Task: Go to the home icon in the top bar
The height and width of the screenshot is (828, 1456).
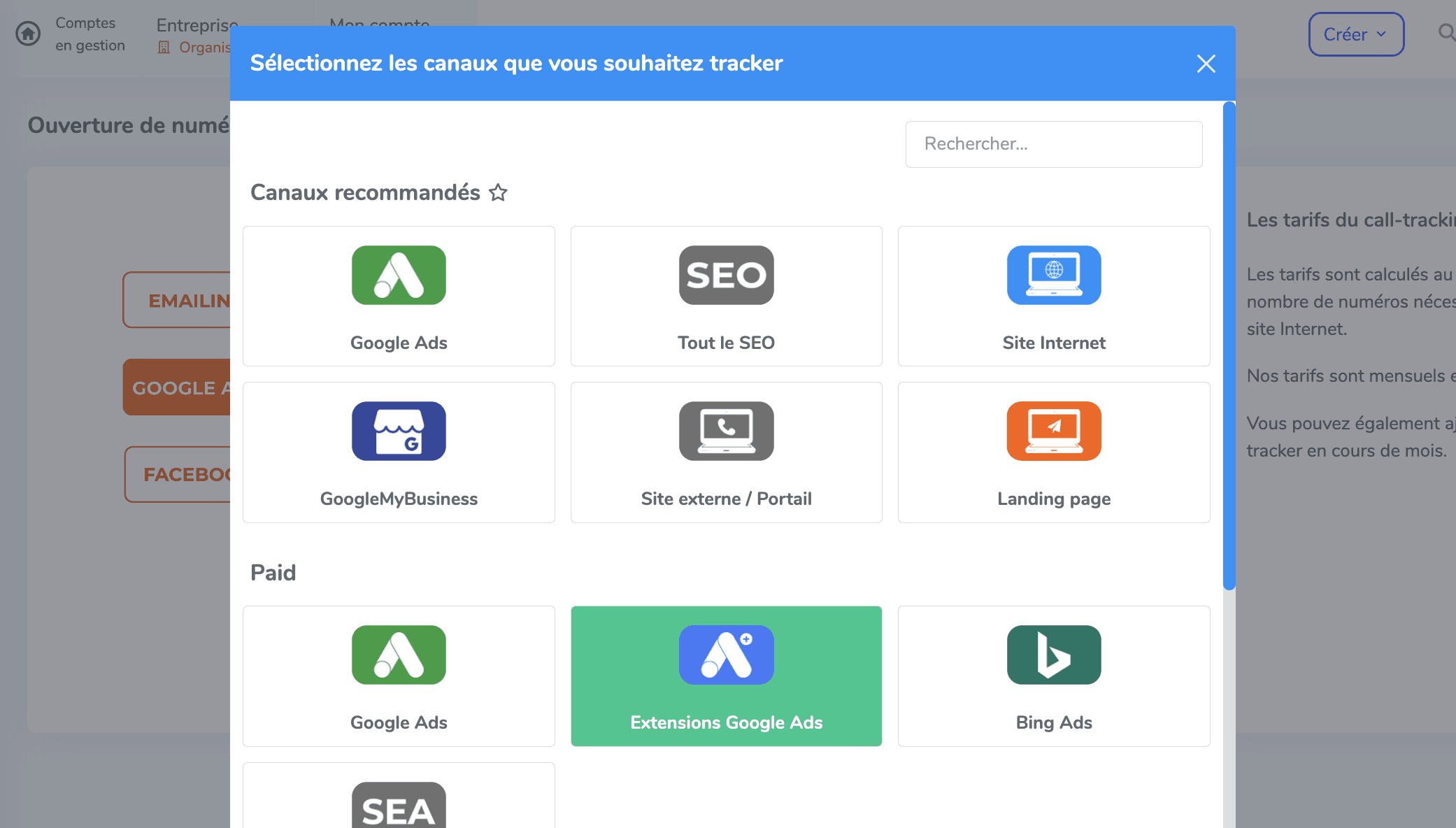Action: (28, 34)
